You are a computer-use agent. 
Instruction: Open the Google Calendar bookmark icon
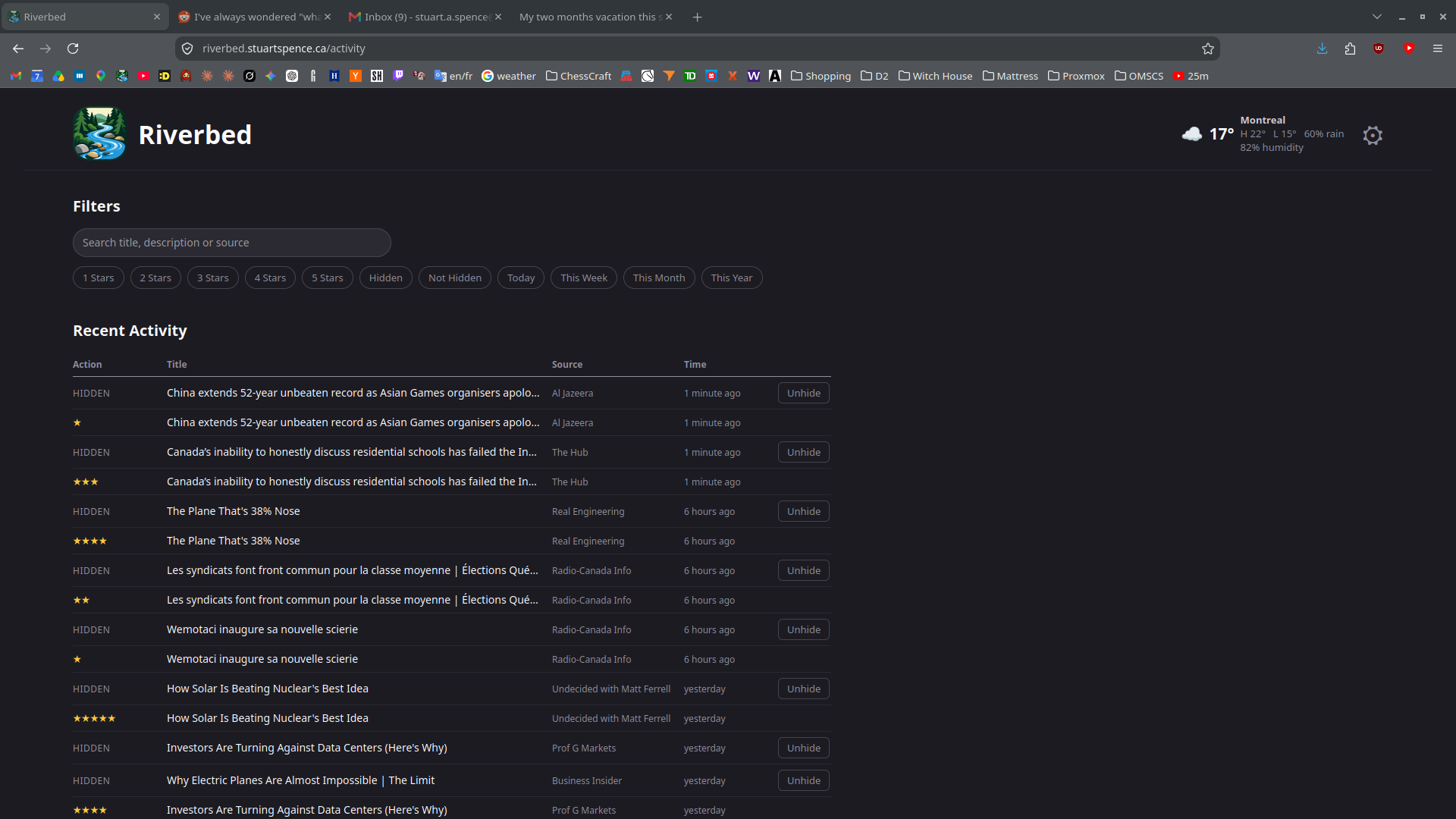pos(37,76)
